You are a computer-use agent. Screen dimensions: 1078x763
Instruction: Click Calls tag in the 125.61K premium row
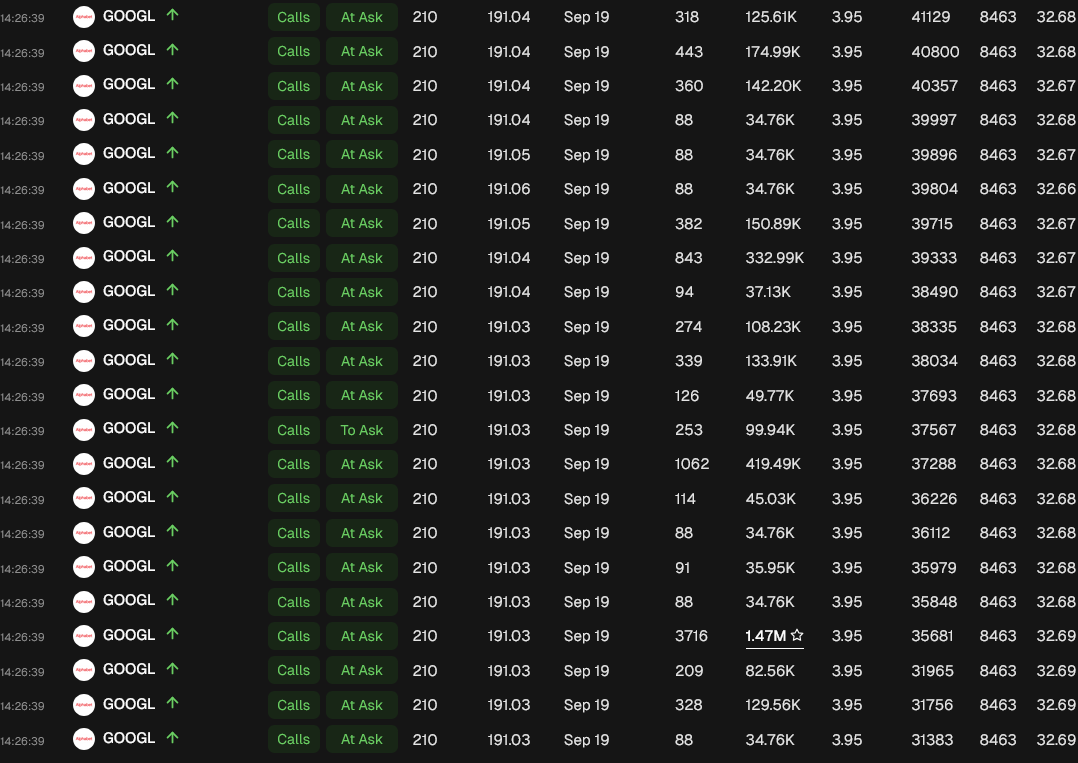294,17
